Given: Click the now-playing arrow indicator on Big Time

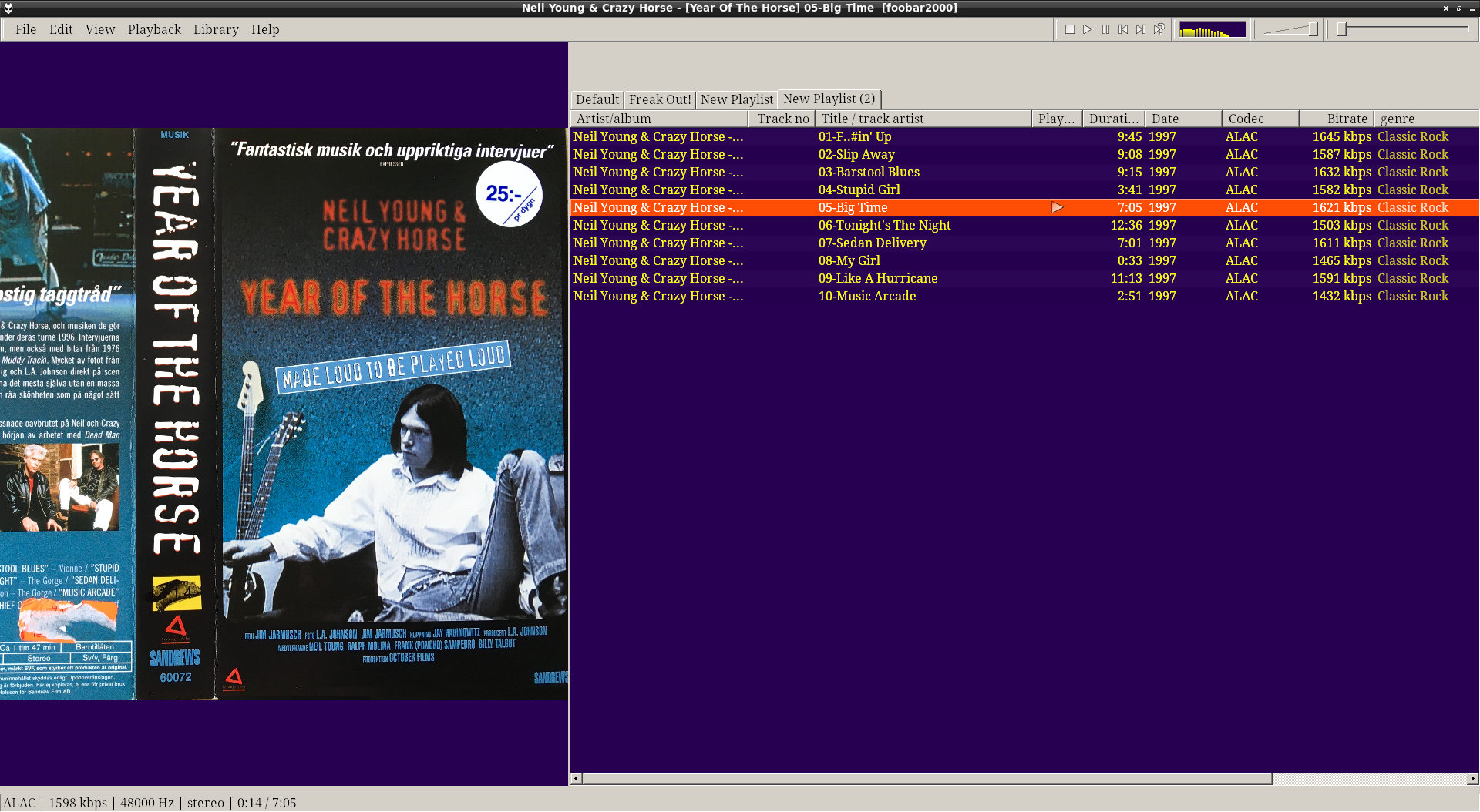Looking at the screenshot, I should 1057,207.
